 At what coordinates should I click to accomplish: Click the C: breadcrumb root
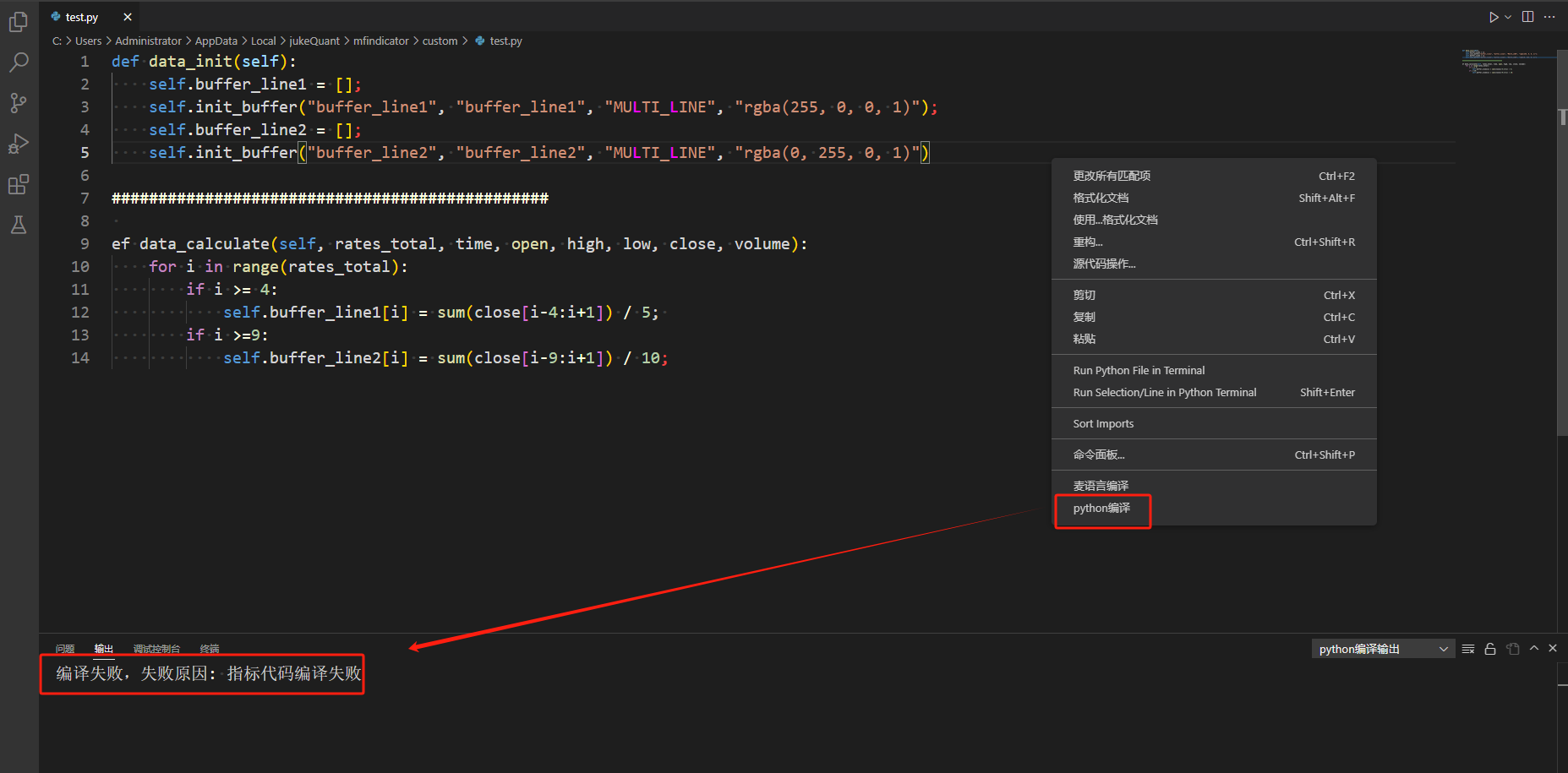click(x=57, y=41)
